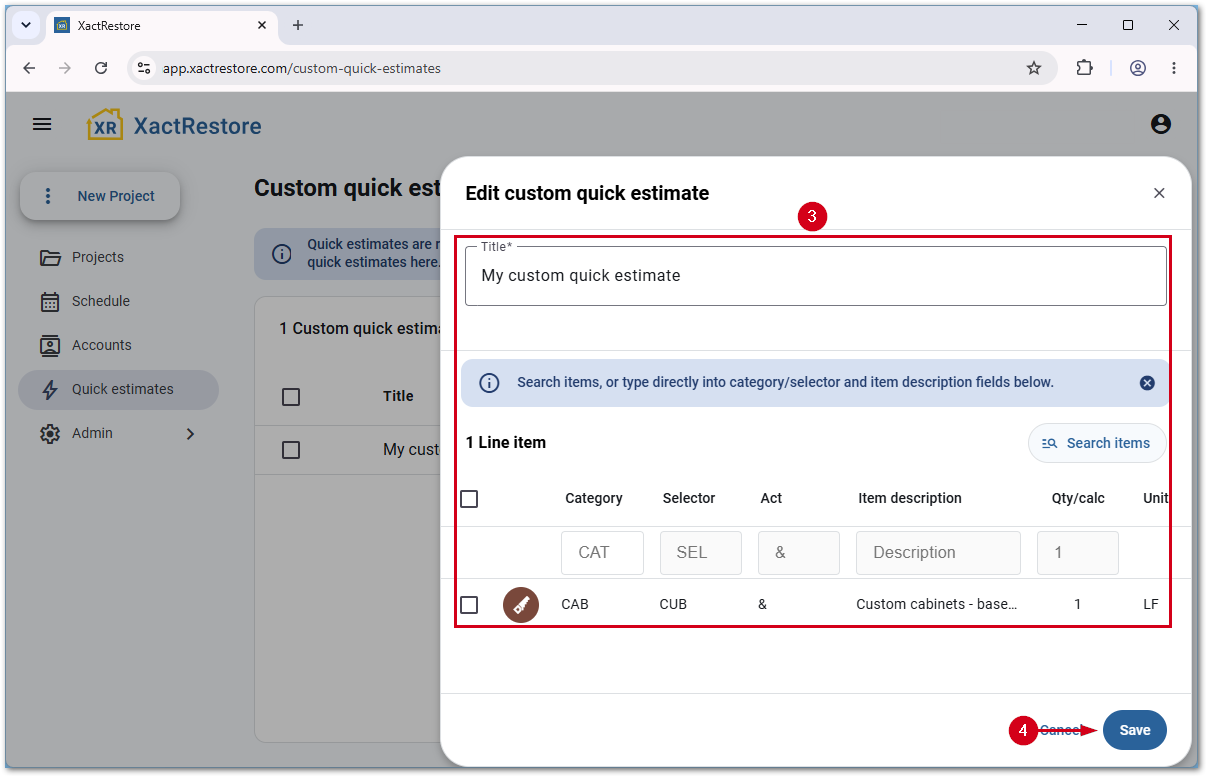Image resolution: width=1207 pixels, height=777 pixels.
Task: Click the Projects folder icon
Action: (x=50, y=257)
